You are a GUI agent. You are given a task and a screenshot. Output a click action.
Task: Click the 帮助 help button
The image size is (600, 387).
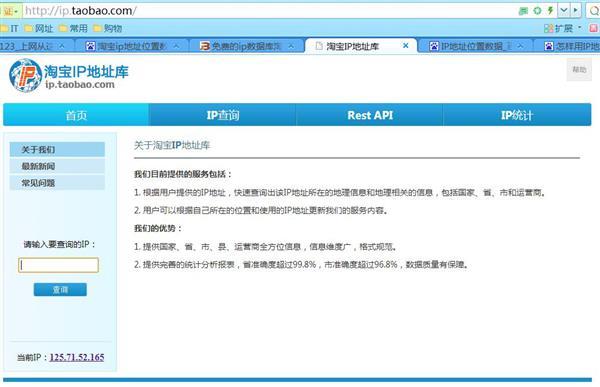(579, 69)
